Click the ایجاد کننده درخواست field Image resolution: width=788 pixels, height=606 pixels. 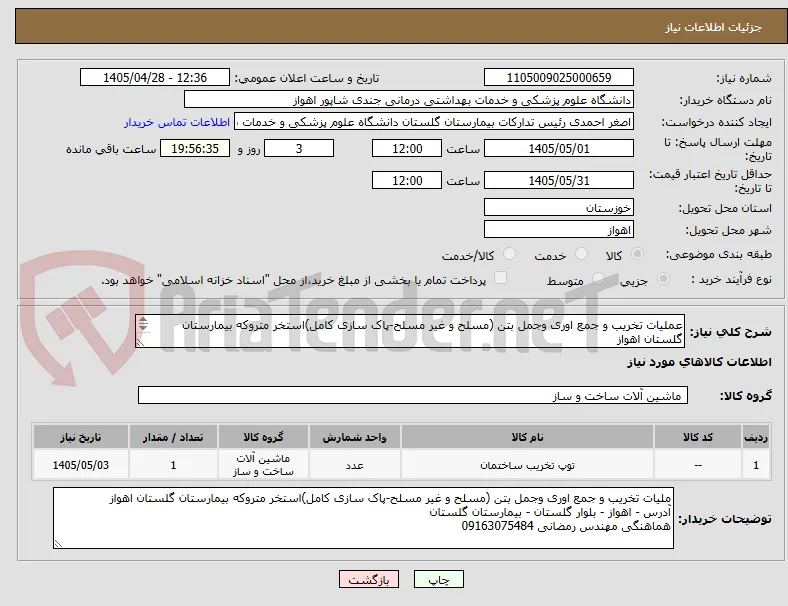coord(434,122)
